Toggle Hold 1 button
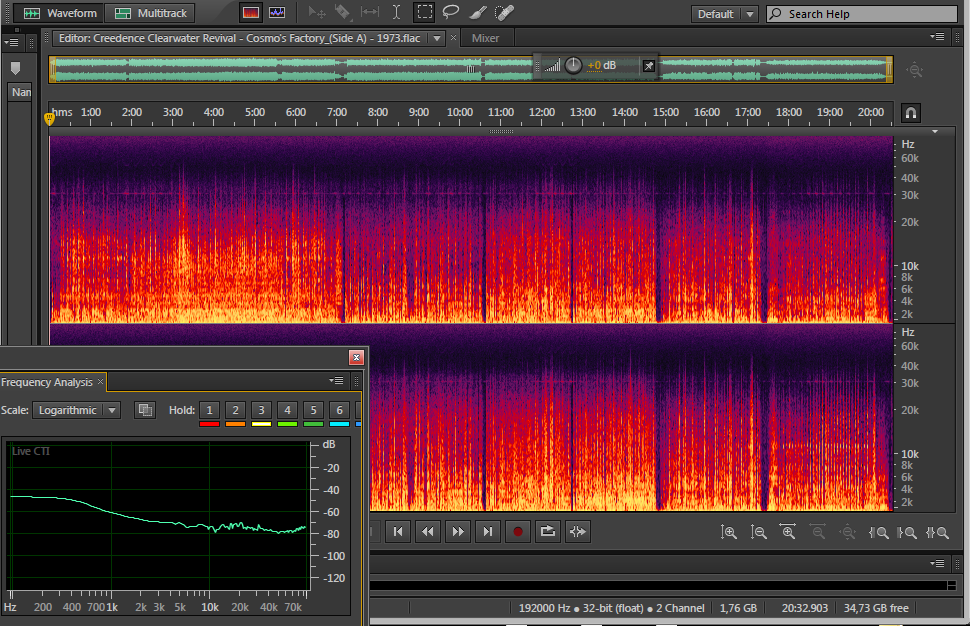 click(x=209, y=410)
